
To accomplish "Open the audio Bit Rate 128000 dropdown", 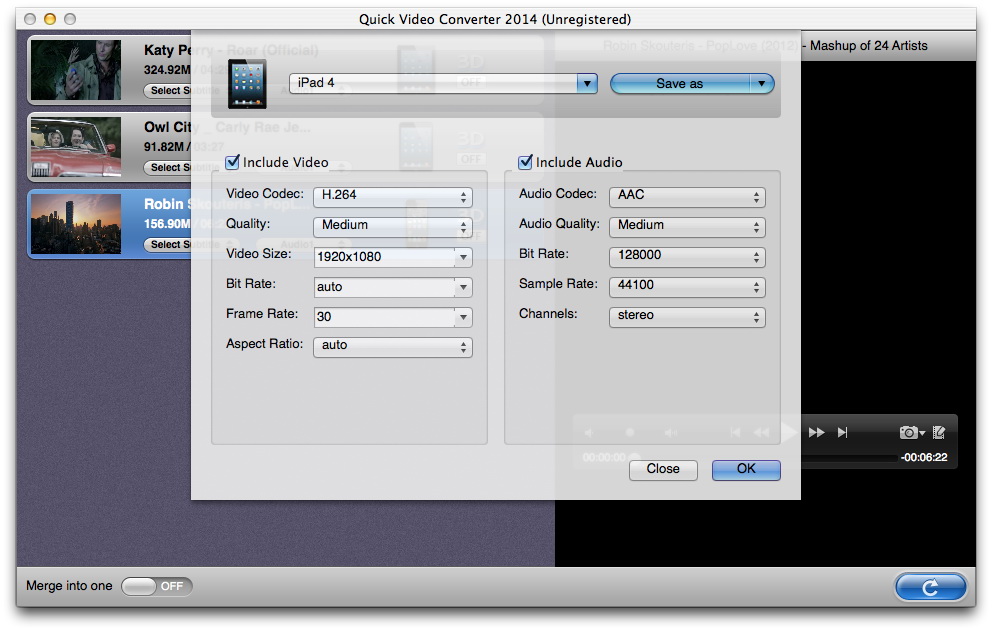I will click(x=687, y=256).
